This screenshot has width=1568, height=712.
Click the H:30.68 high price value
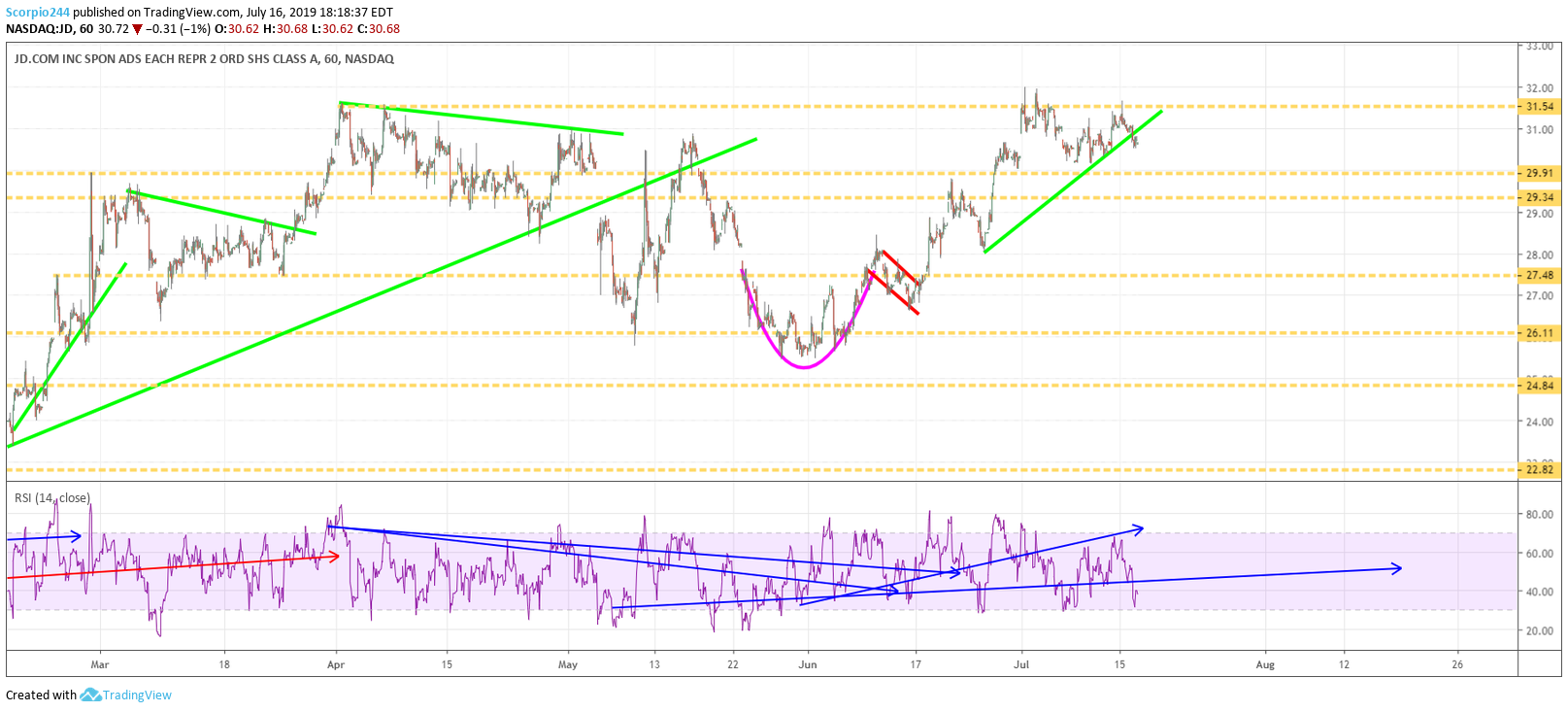click(285, 29)
